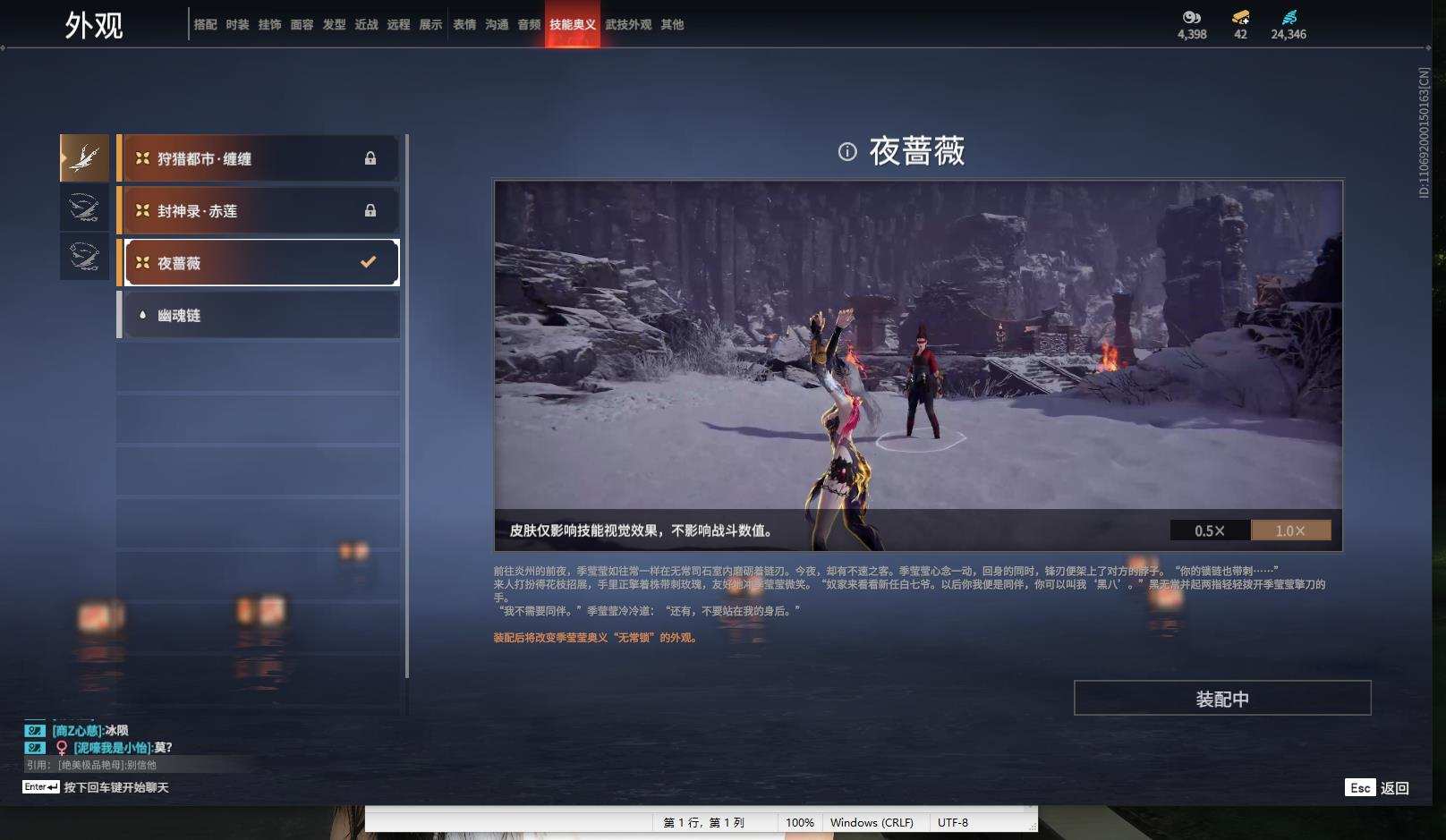
Task: Click the female symbol icon in chat
Action: (x=62, y=748)
